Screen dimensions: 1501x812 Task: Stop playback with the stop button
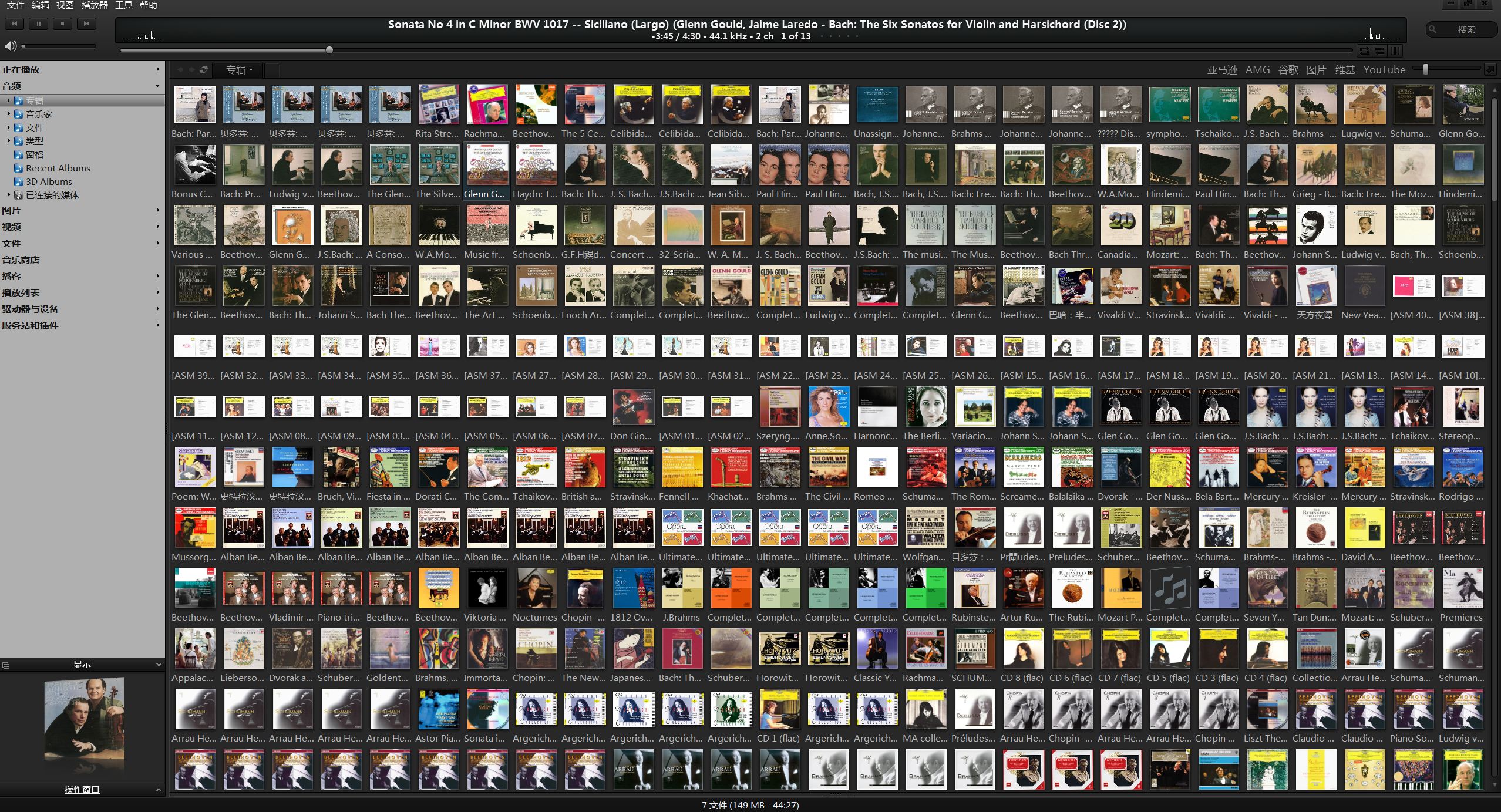pos(62,23)
